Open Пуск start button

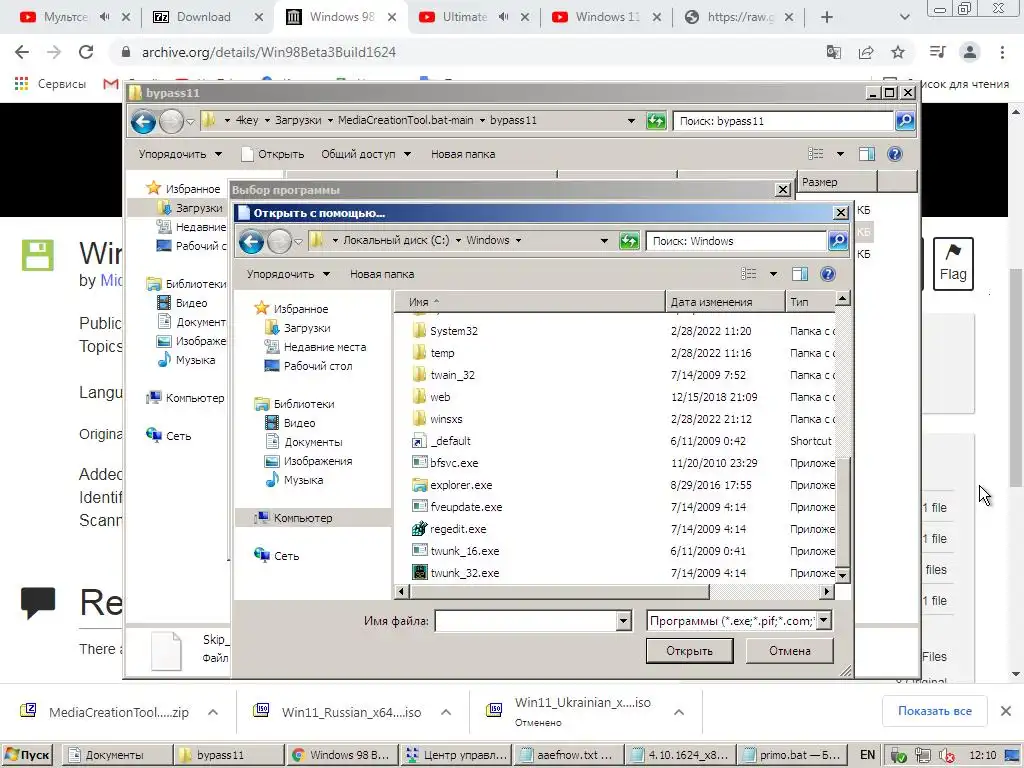click(x=27, y=755)
